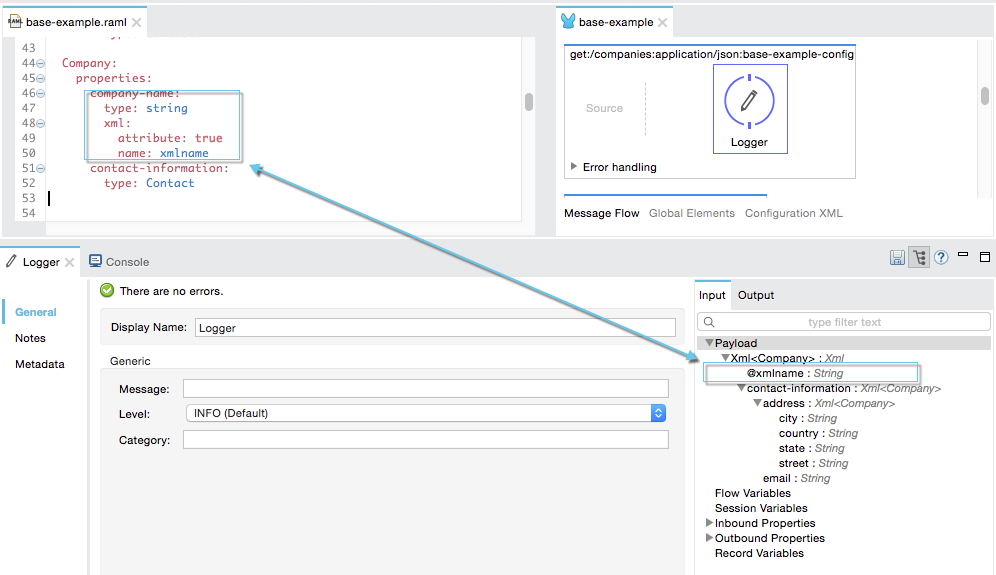Select the state : String tree row
The height and width of the screenshot is (575, 996).
[811, 449]
